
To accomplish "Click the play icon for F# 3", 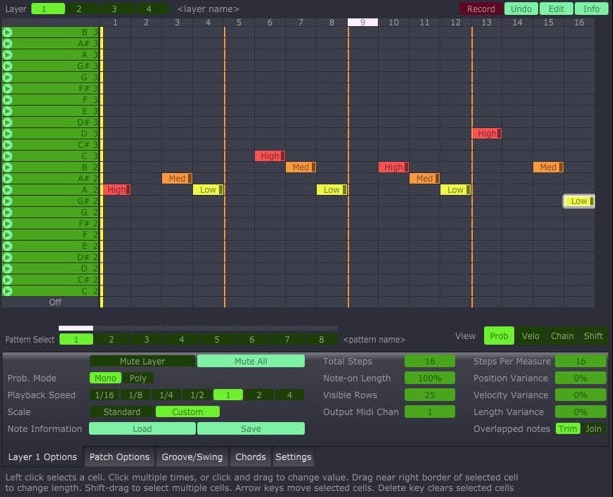I will pos(8,88).
